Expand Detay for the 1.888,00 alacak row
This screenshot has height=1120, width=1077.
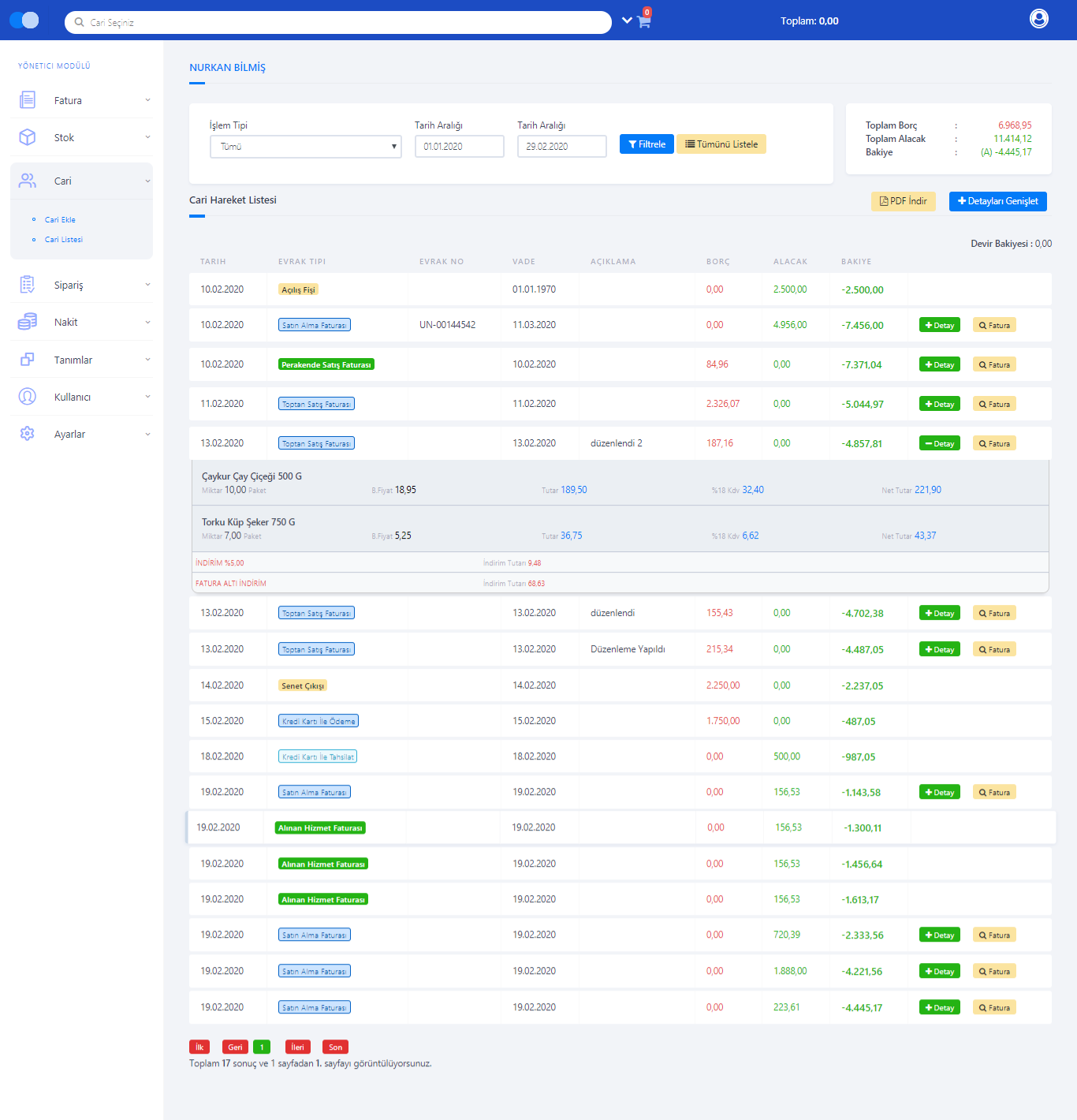[940, 971]
